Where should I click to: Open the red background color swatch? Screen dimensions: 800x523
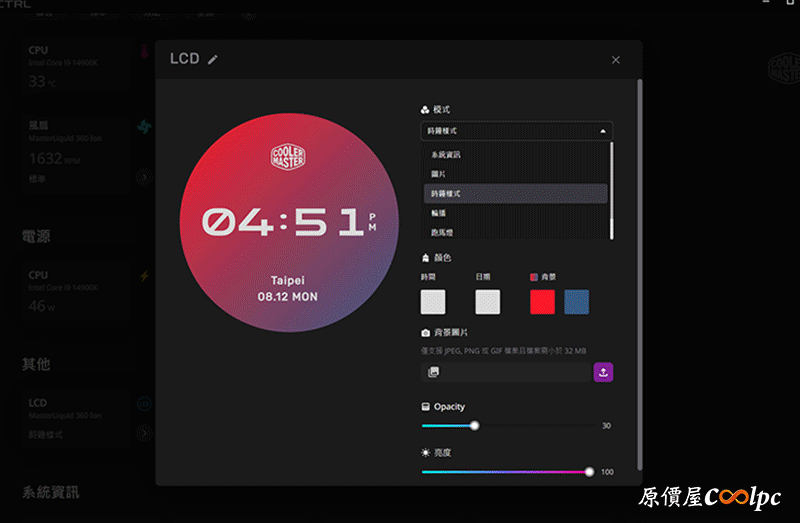pos(542,302)
